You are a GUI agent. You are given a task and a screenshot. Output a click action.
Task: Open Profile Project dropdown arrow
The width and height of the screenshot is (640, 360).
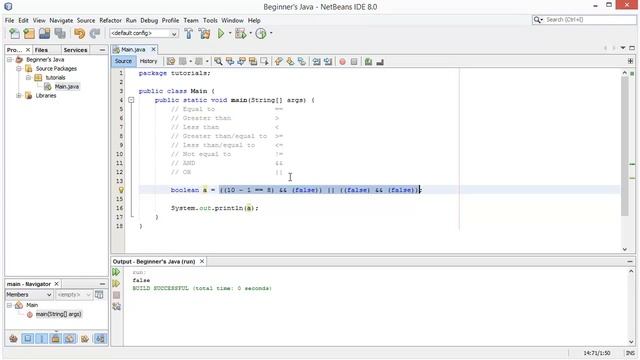point(271,33)
